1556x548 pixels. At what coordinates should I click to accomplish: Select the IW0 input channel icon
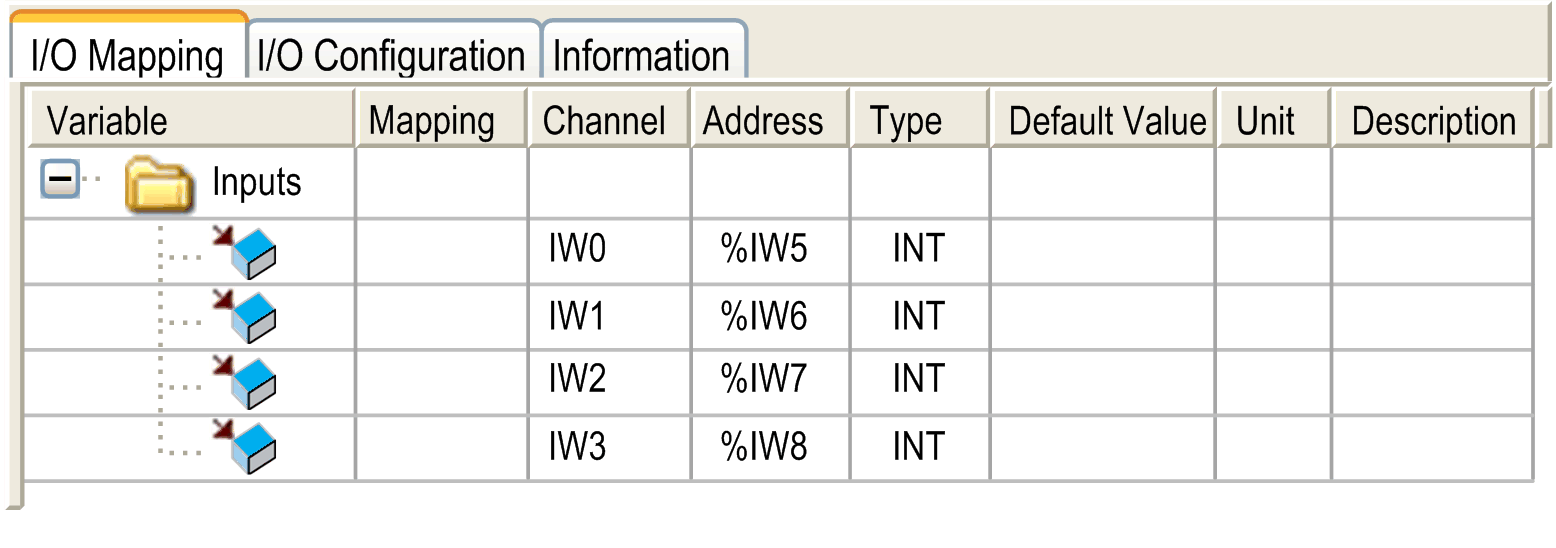pyautogui.click(x=244, y=252)
